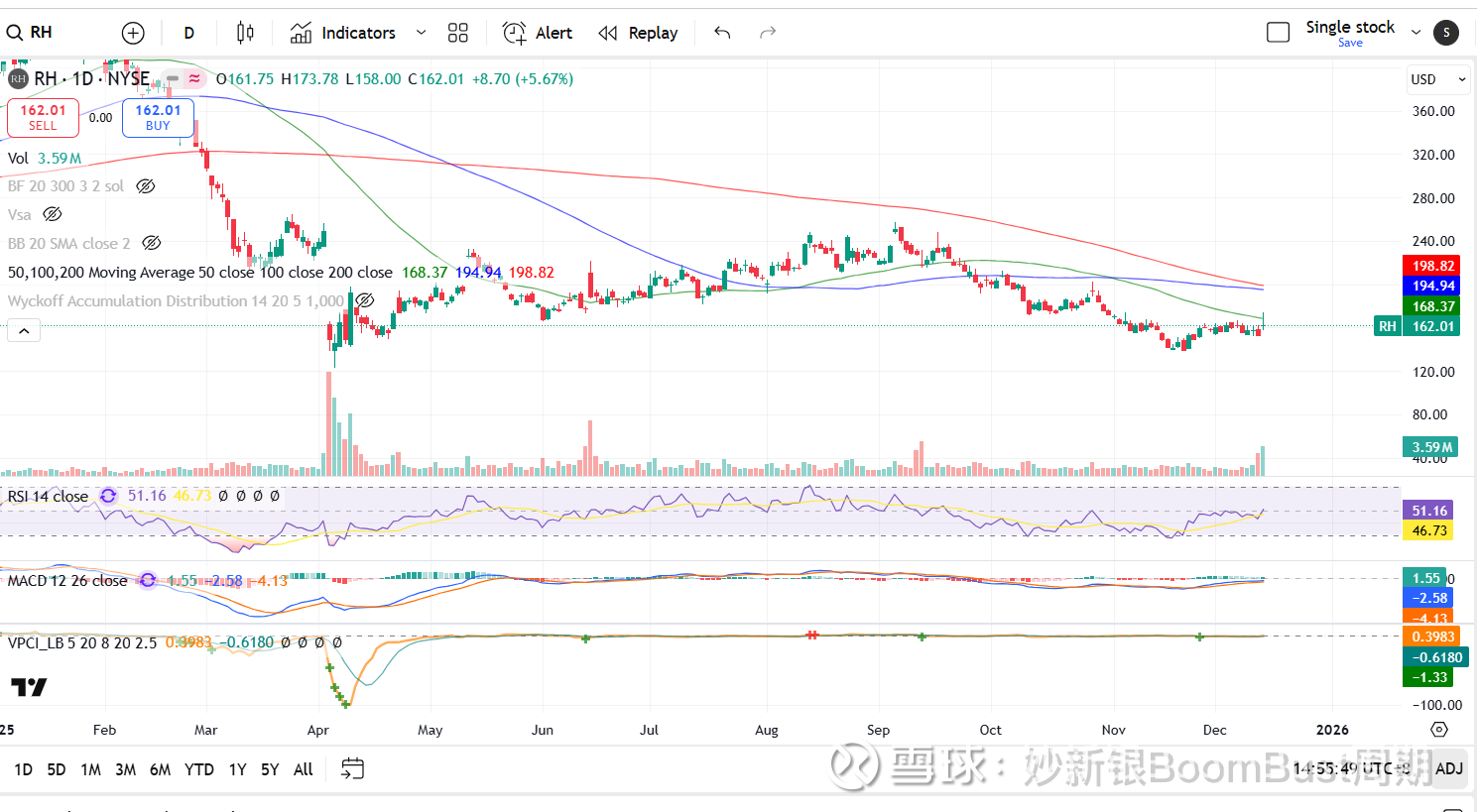This screenshot has width=1477, height=812.
Task: Click the Nov label on time axis
Action: click(x=1113, y=730)
